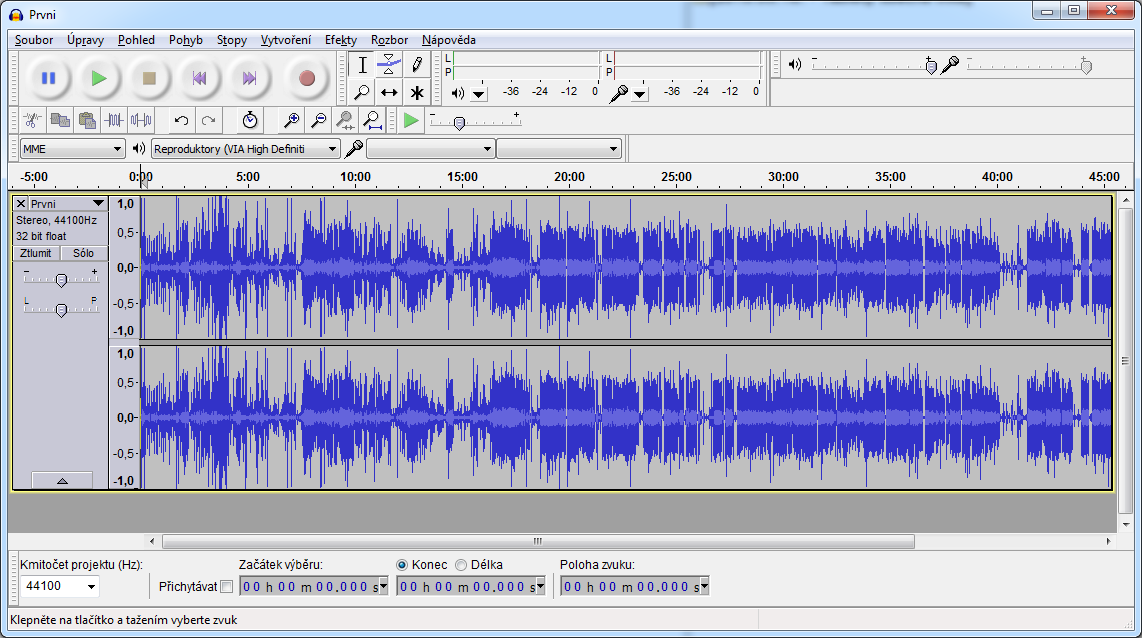The width and height of the screenshot is (1142, 638).
Task: Open the Rozbor menu
Action: click(x=390, y=40)
